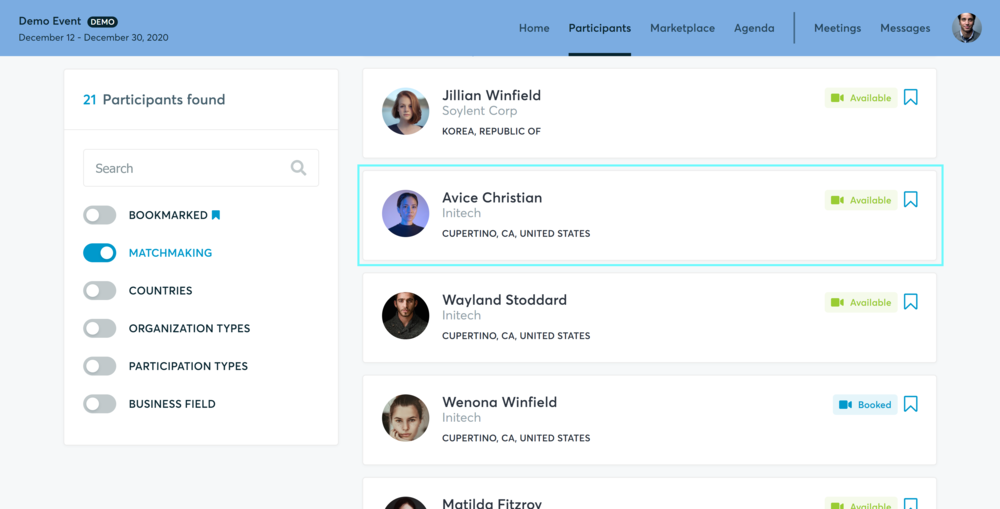This screenshot has height=509, width=1000.
Task: Toggle the Countries filter
Action: click(x=99, y=290)
